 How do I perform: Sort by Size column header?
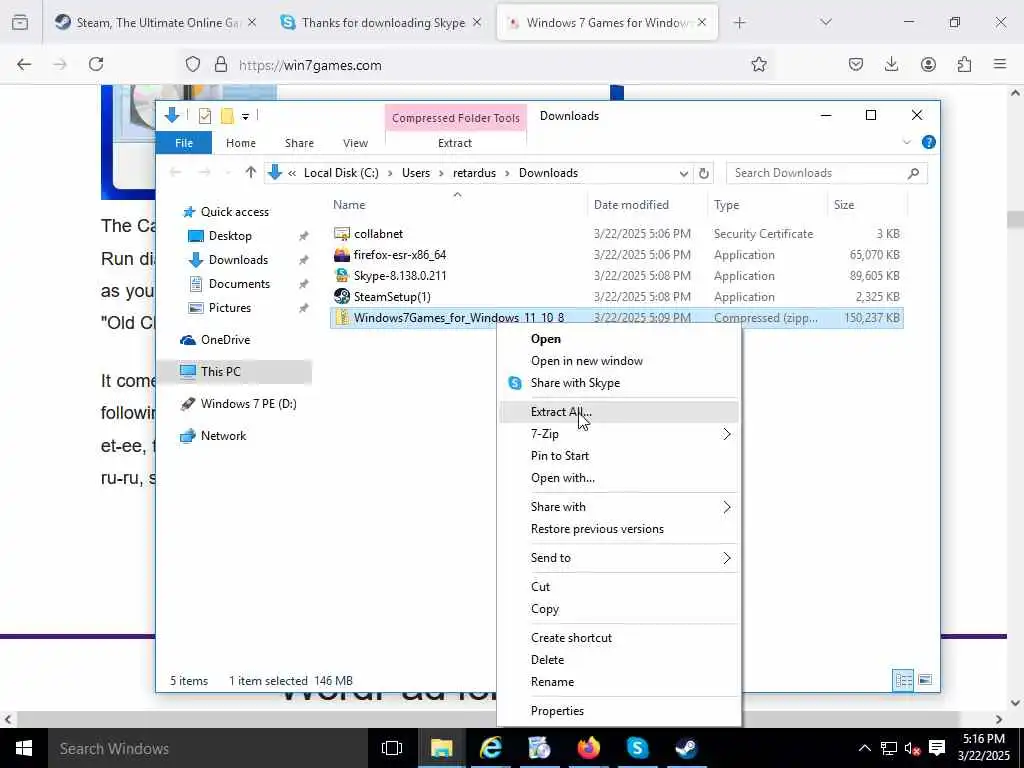844,205
